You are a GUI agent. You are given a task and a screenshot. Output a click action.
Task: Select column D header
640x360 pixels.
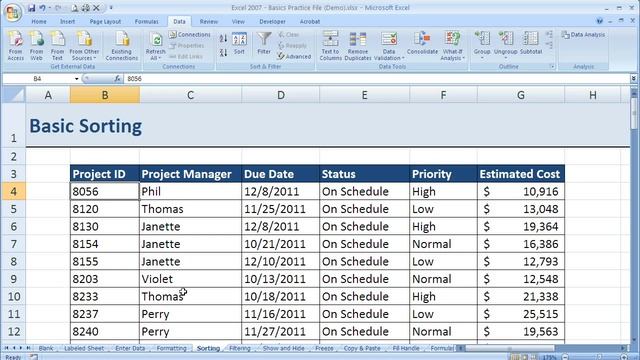[x=281, y=95]
